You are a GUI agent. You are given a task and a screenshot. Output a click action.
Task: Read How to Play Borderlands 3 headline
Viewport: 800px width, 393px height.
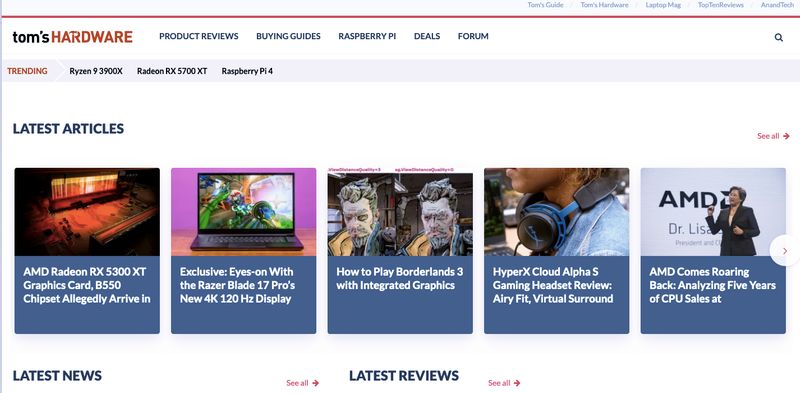coord(400,279)
